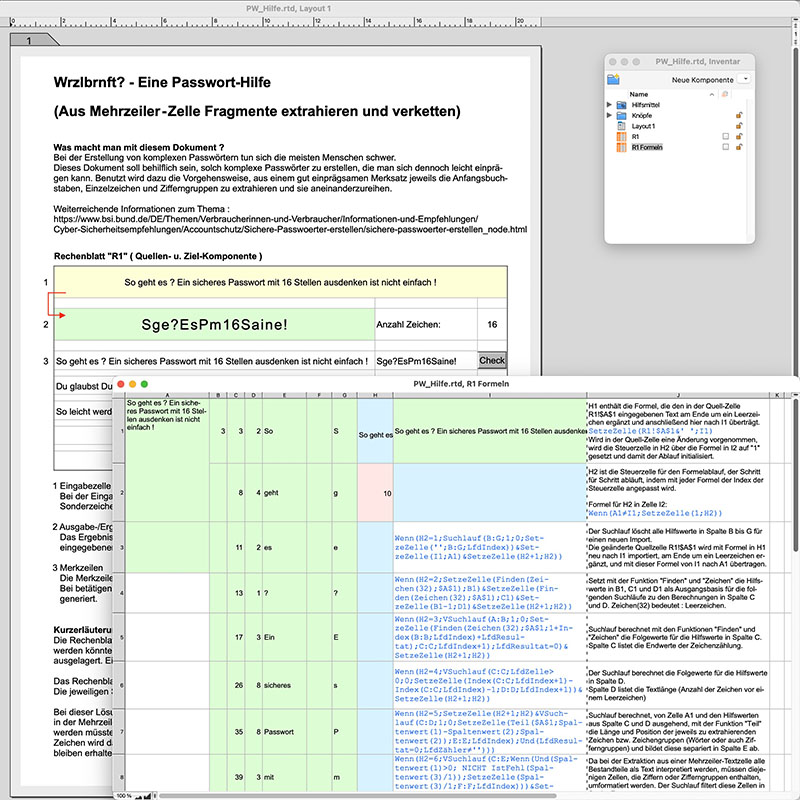Click the R1 spreadsheet icon in Inventar
This screenshot has height=800, width=800.
click(622, 137)
